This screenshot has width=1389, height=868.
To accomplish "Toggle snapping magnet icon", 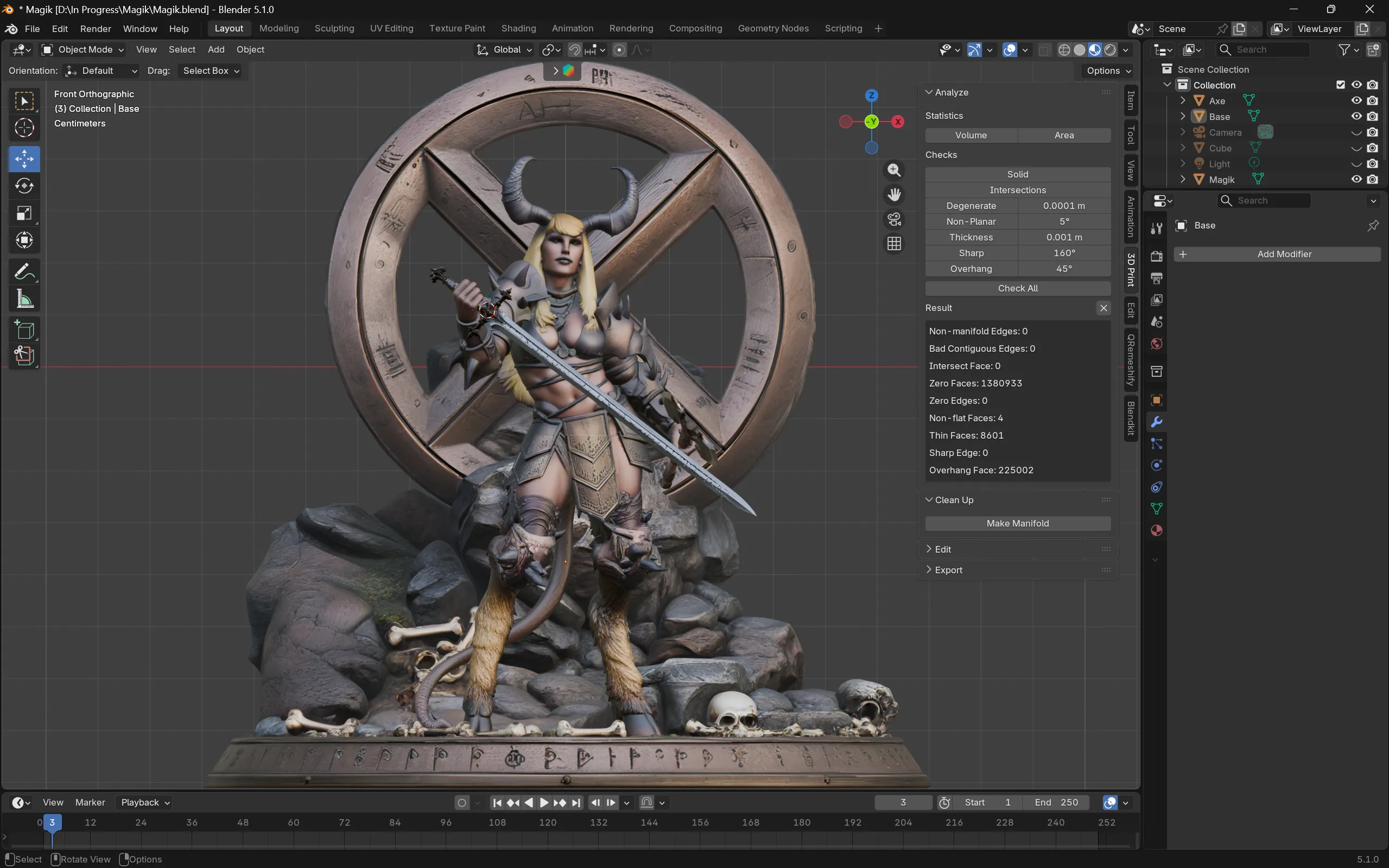I will [574, 50].
